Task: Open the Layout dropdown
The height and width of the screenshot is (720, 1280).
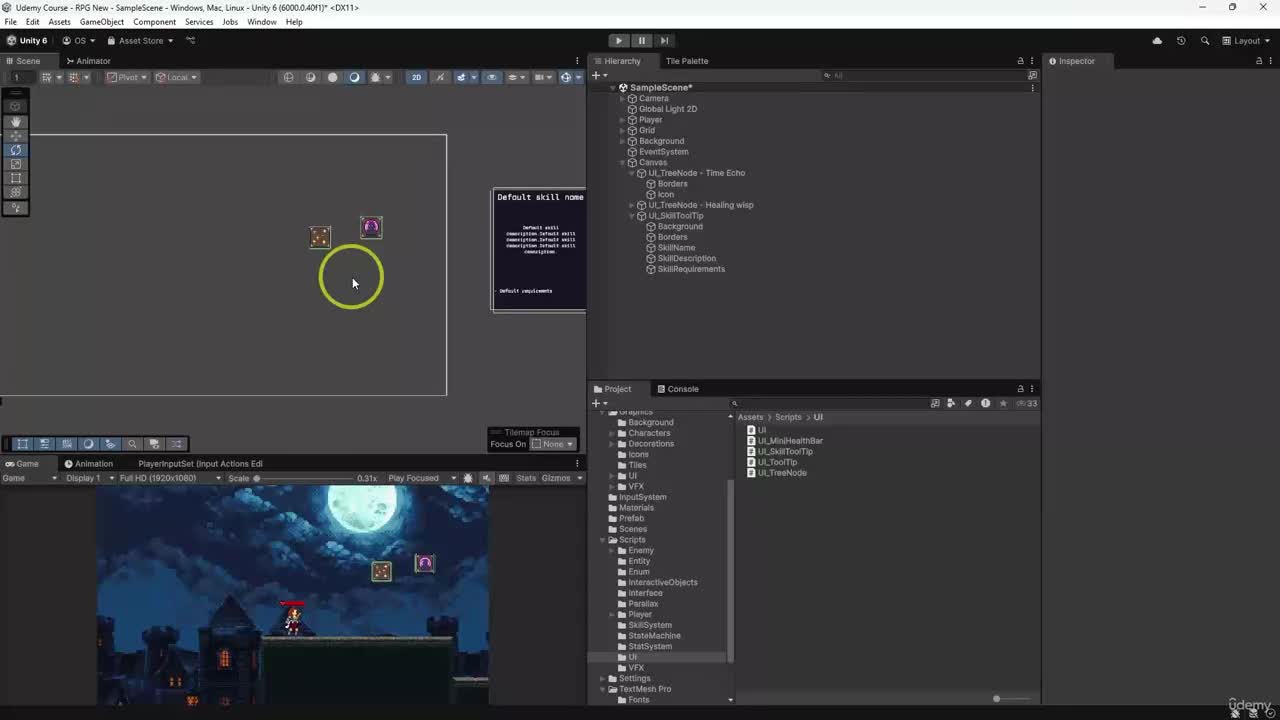Action: pos(1247,41)
